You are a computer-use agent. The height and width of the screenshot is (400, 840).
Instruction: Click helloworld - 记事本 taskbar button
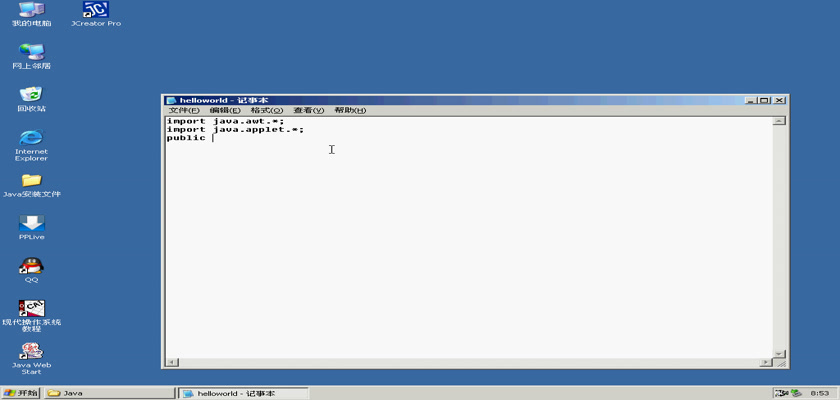pos(244,393)
